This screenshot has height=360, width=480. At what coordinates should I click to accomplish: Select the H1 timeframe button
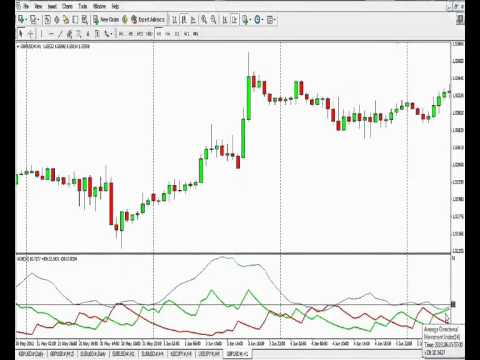[159, 34]
